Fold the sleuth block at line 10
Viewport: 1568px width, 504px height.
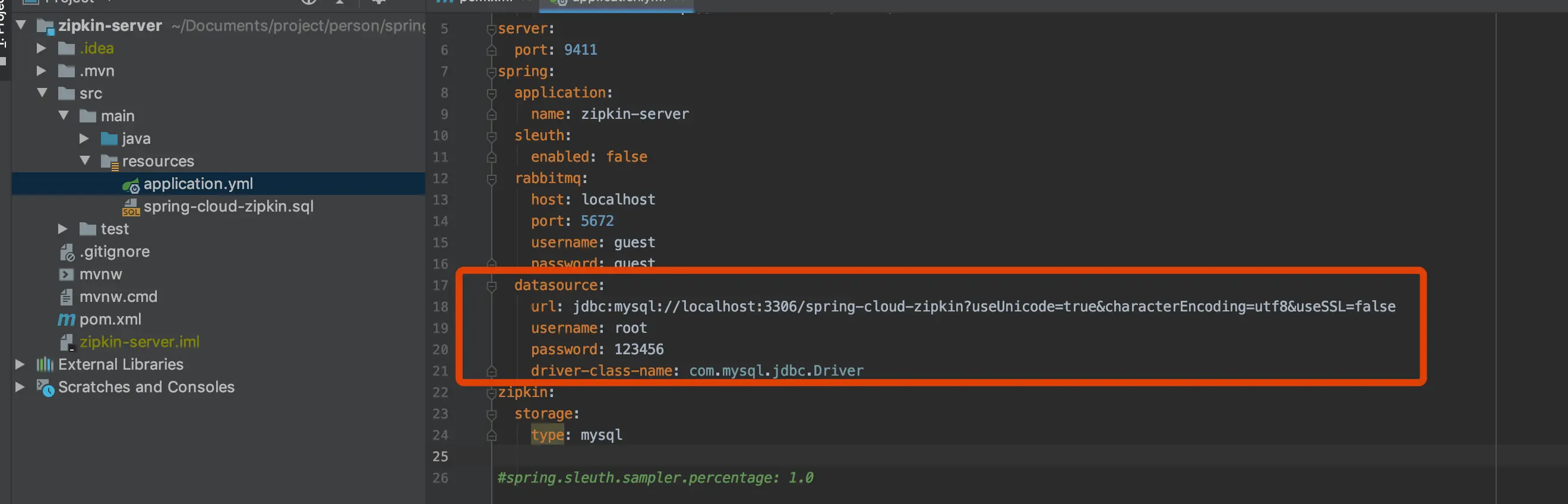click(x=491, y=136)
